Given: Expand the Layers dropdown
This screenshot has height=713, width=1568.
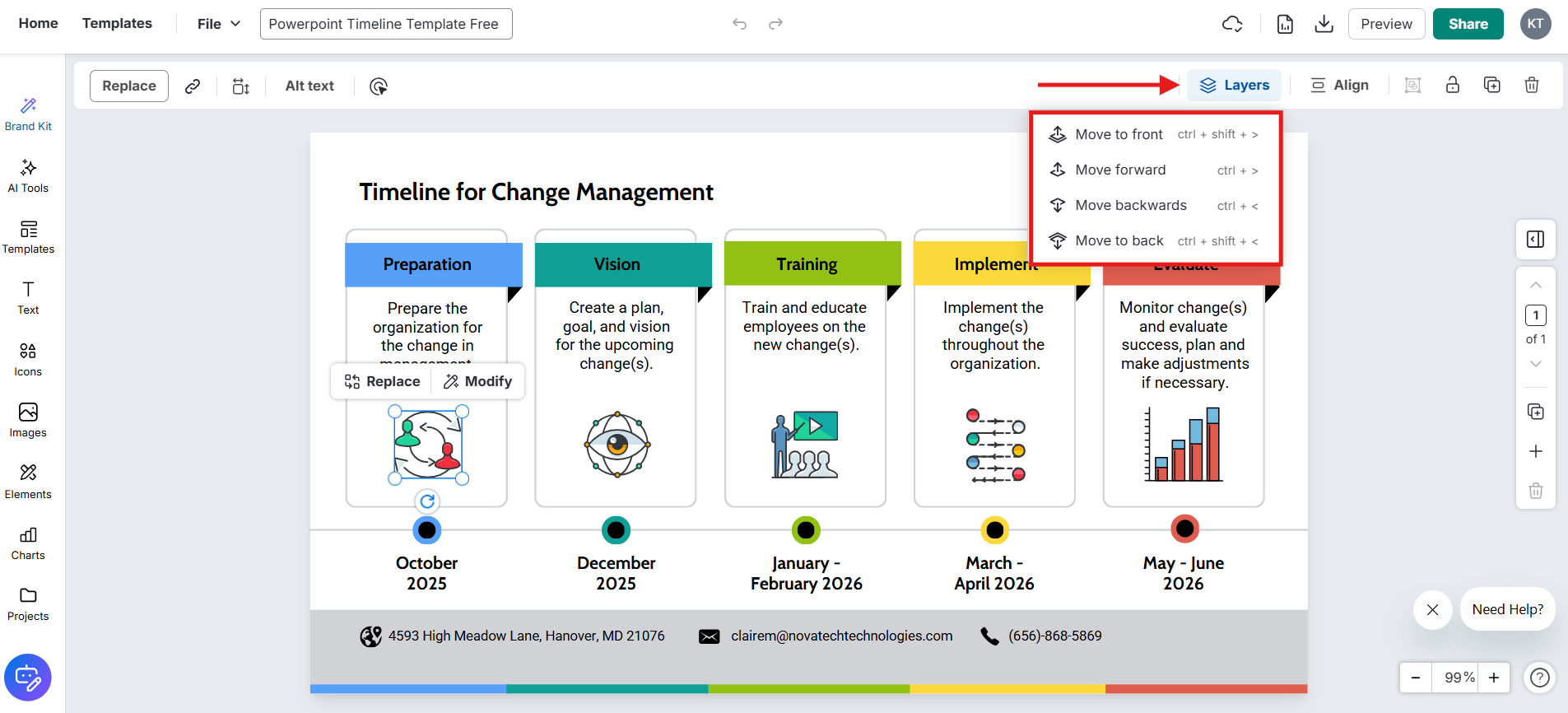Looking at the screenshot, I should pos(1234,85).
